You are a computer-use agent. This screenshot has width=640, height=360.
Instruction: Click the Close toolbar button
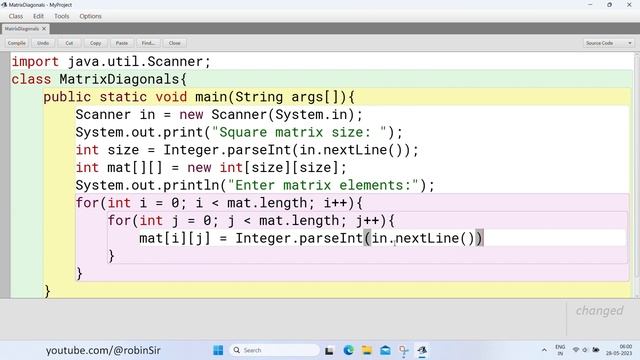(x=174, y=43)
